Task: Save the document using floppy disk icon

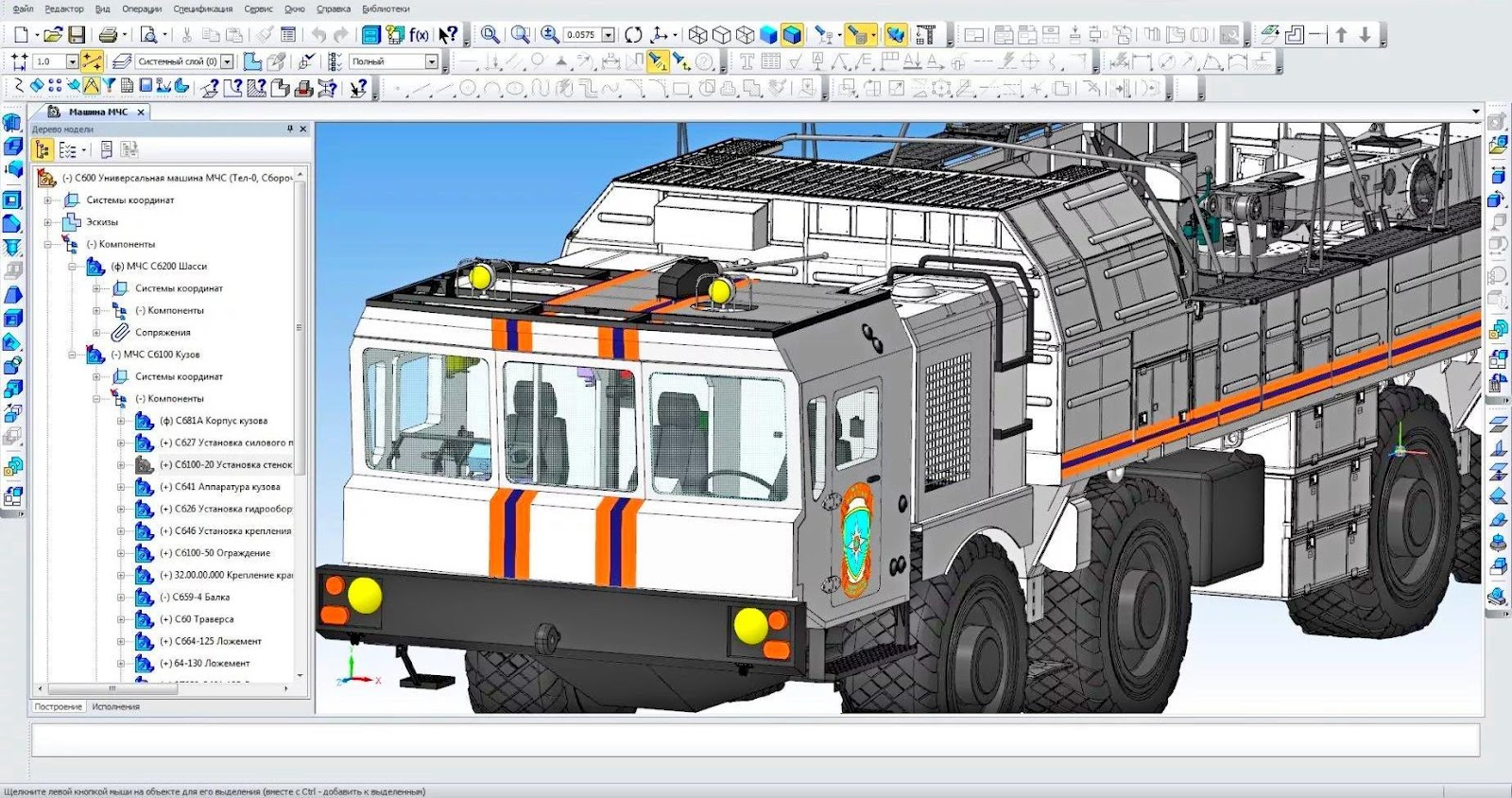Action: click(x=77, y=35)
